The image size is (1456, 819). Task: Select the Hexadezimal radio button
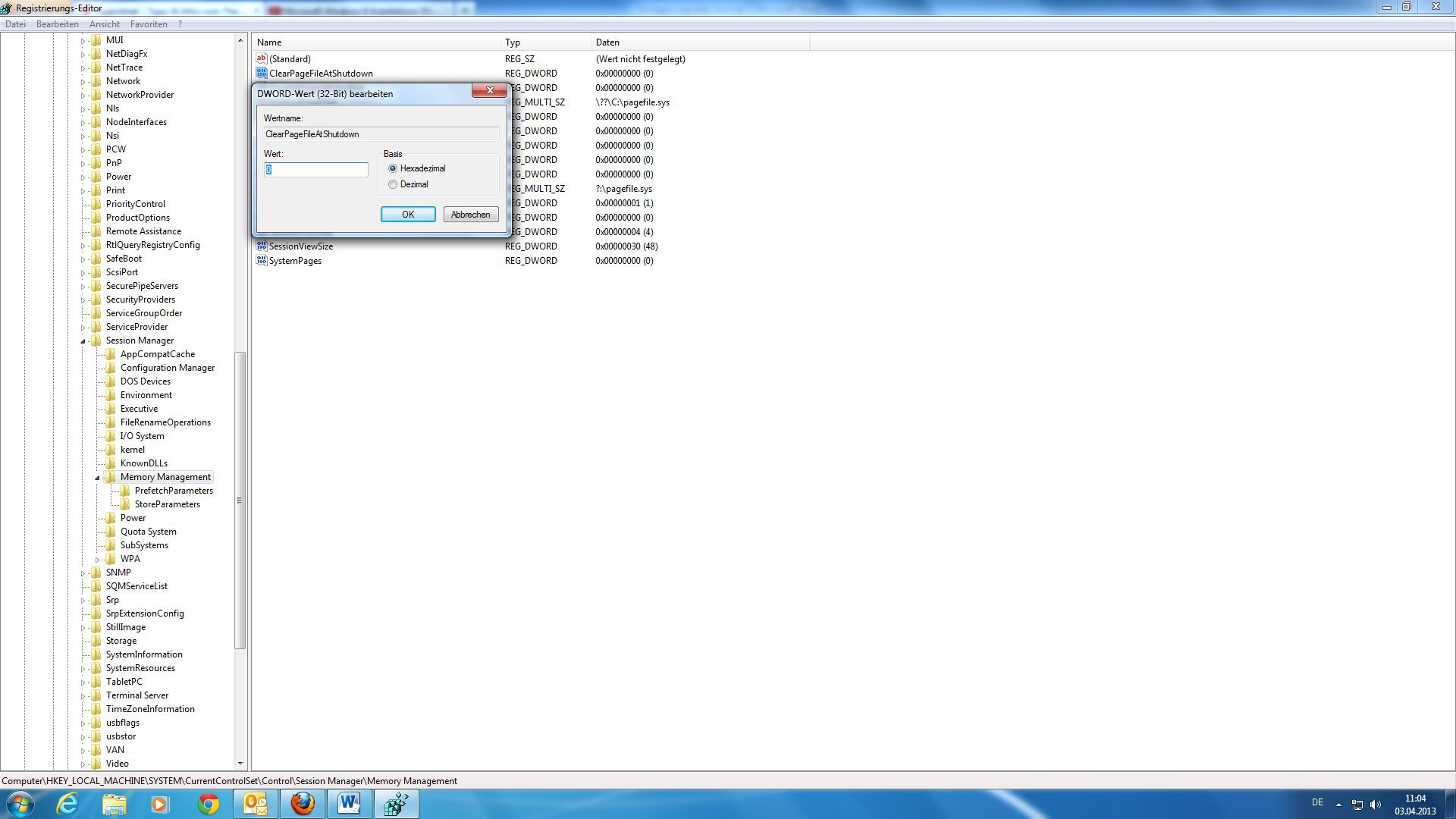coord(393,168)
